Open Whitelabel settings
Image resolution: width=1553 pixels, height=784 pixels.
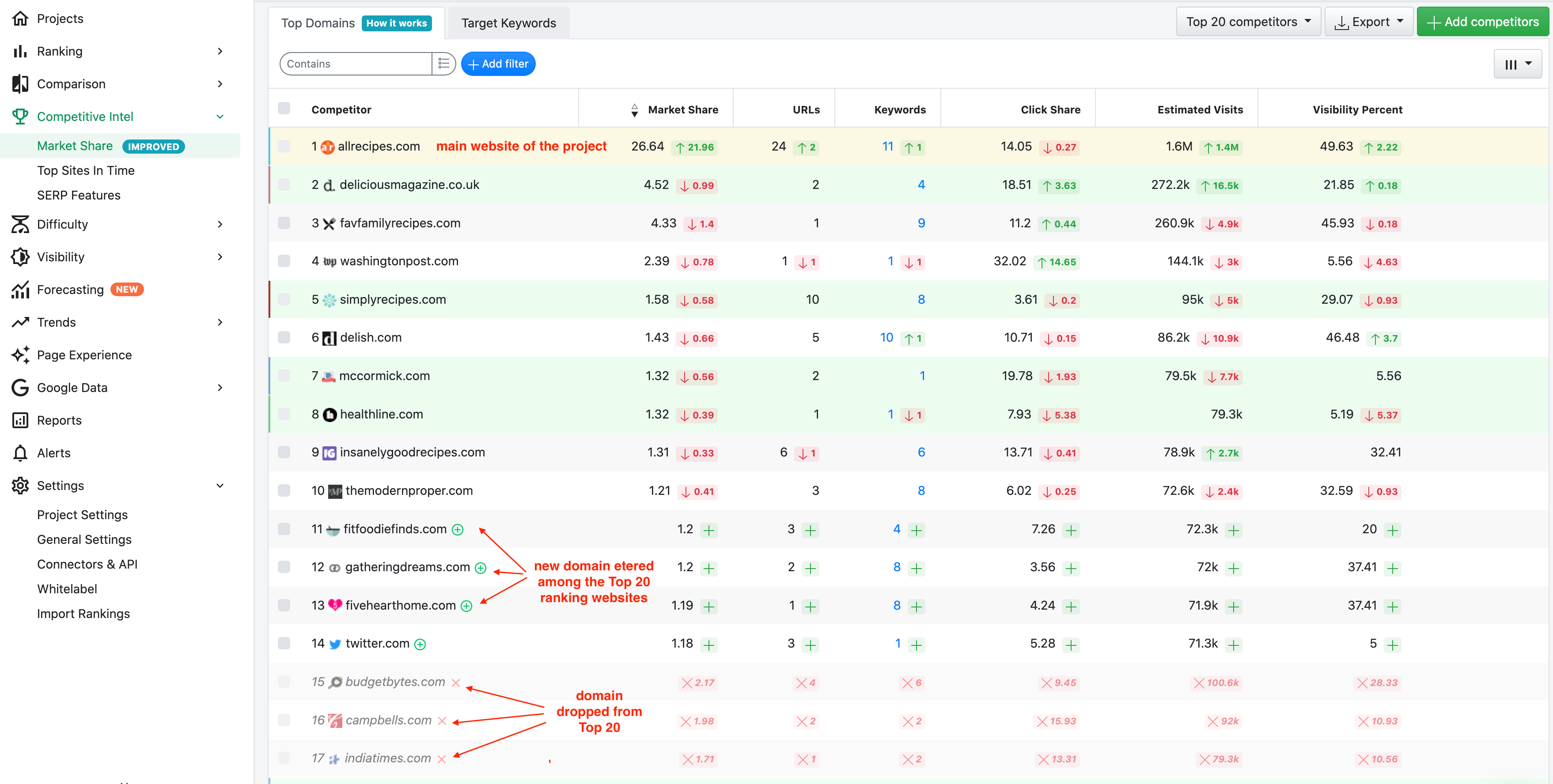(67, 589)
